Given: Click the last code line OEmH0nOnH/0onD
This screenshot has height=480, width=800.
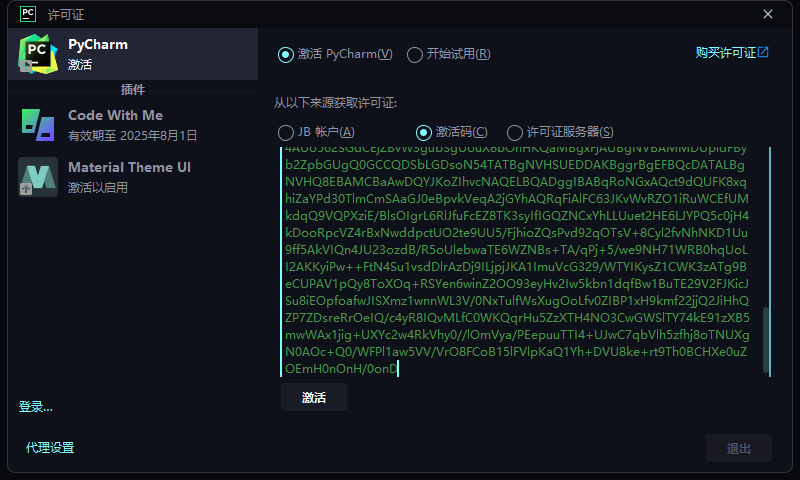Looking at the screenshot, I should [341, 369].
